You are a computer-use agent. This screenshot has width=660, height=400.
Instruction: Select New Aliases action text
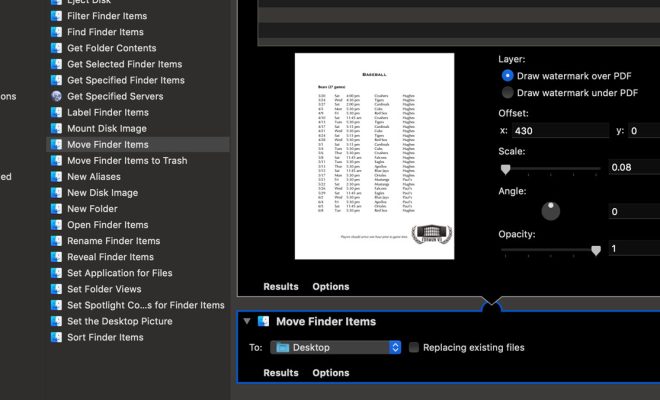pyautogui.click(x=94, y=176)
